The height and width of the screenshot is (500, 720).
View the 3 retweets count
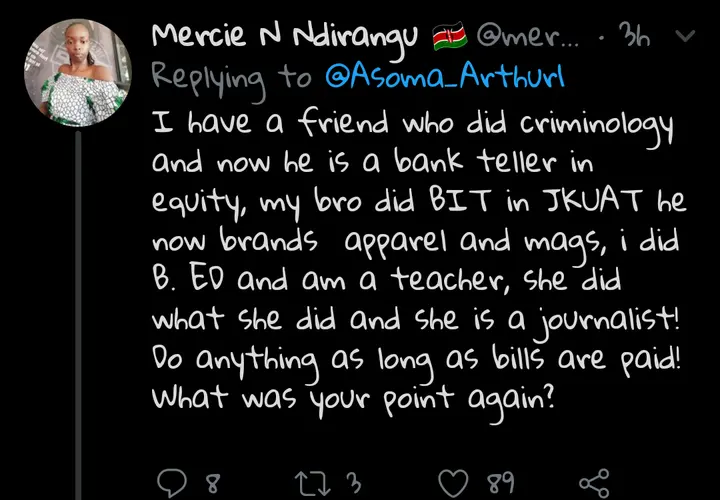click(353, 483)
